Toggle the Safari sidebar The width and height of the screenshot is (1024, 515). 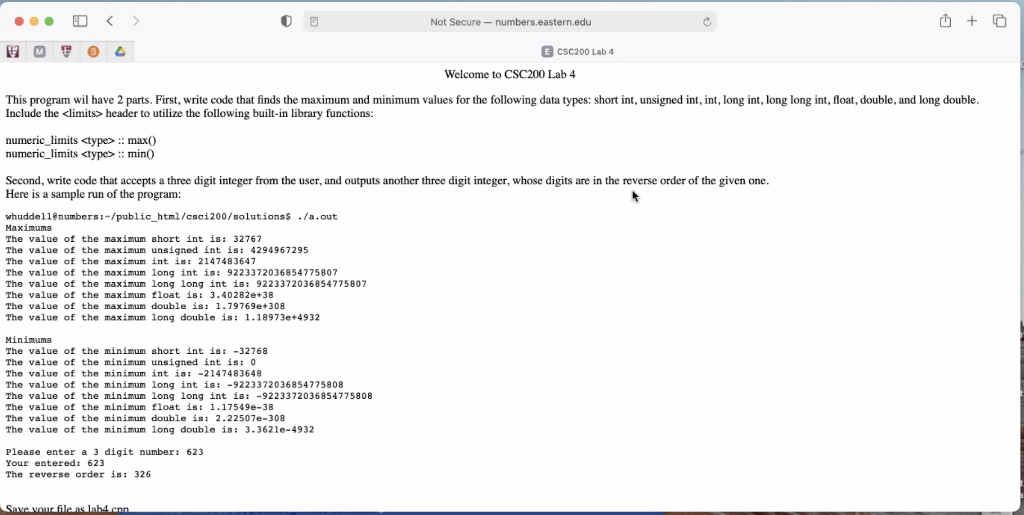80,22
